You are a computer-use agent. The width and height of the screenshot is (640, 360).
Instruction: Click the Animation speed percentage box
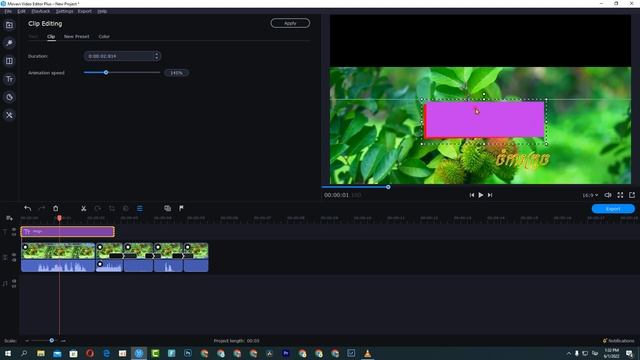pyautogui.click(x=176, y=73)
